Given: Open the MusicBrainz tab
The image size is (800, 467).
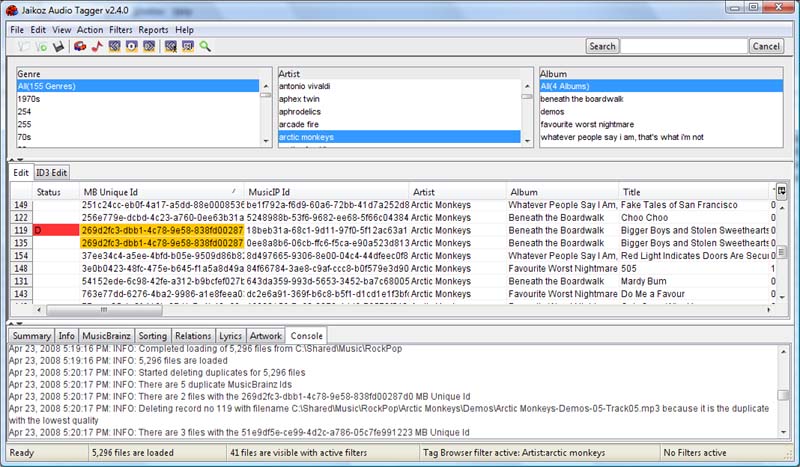Looking at the screenshot, I should (106, 336).
